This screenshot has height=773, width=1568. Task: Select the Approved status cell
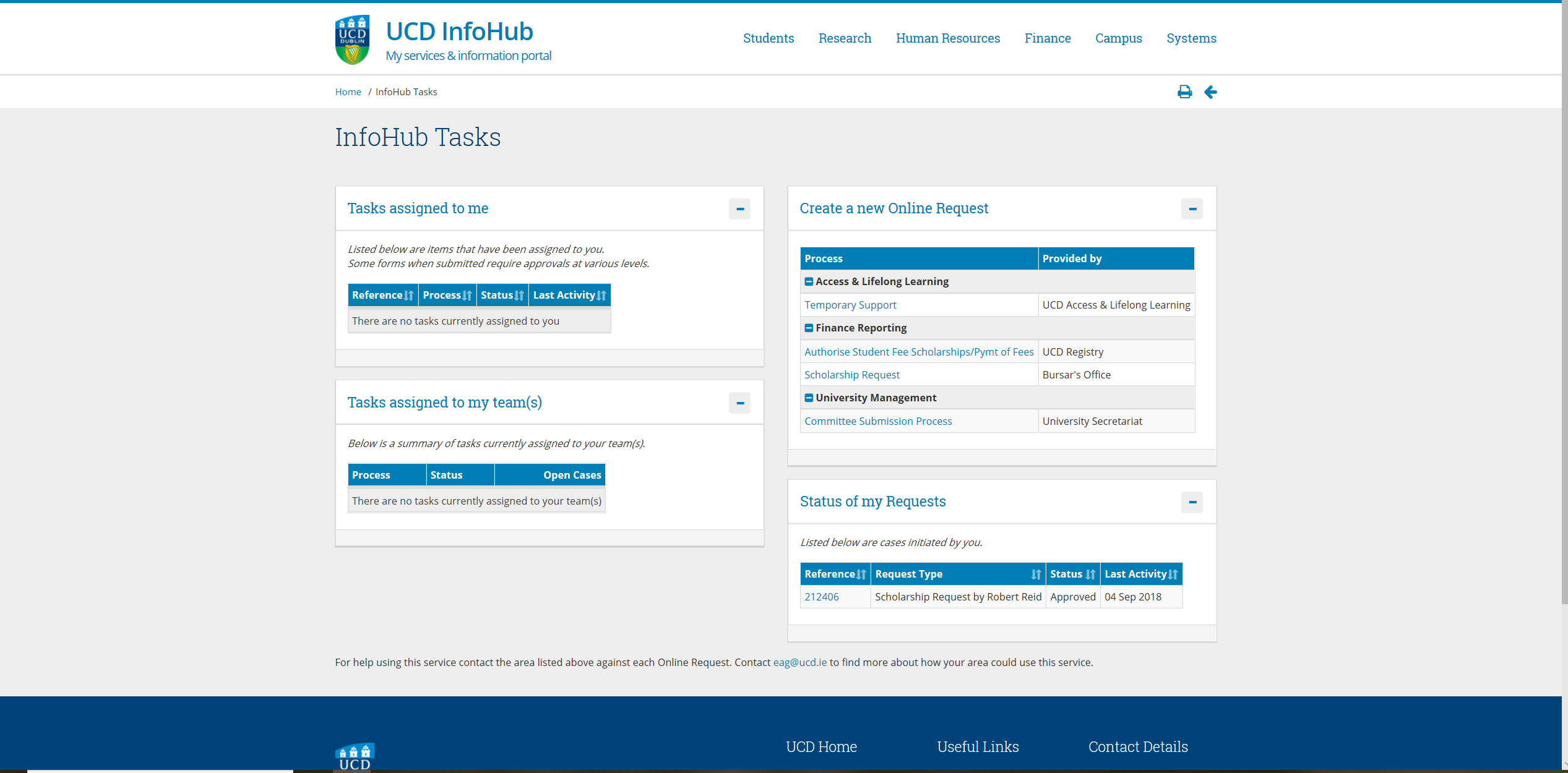pyautogui.click(x=1073, y=597)
